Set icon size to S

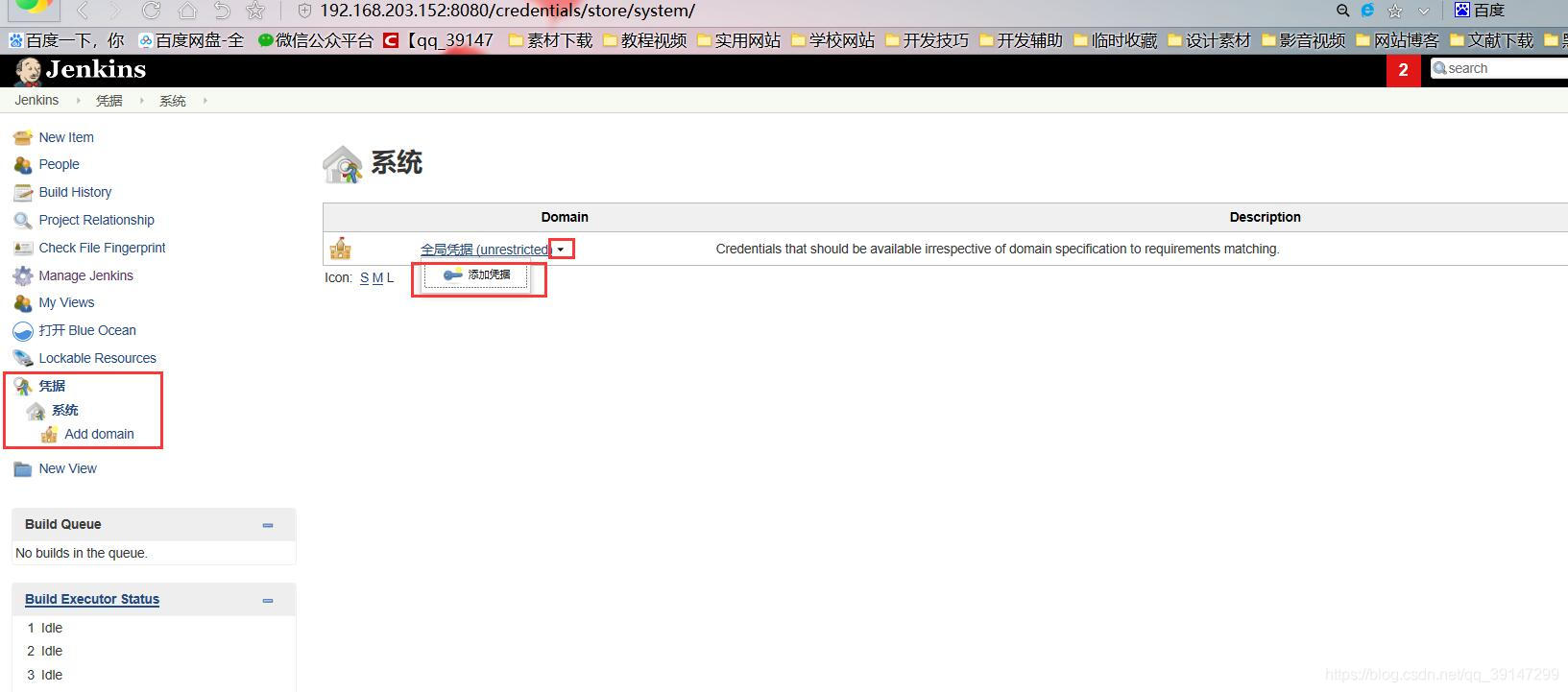[x=364, y=277]
